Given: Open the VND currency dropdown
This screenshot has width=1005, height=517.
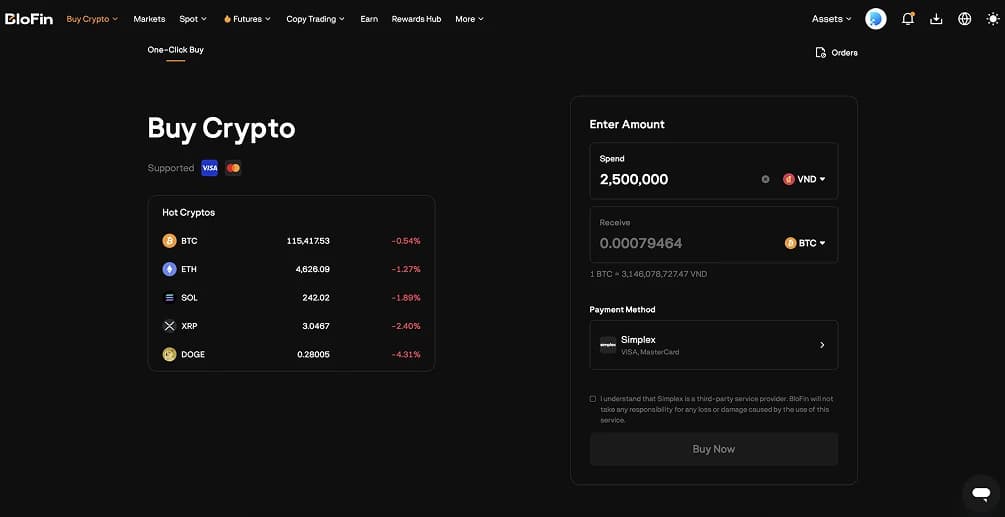Looking at the screenshot, I should point(805,179).
